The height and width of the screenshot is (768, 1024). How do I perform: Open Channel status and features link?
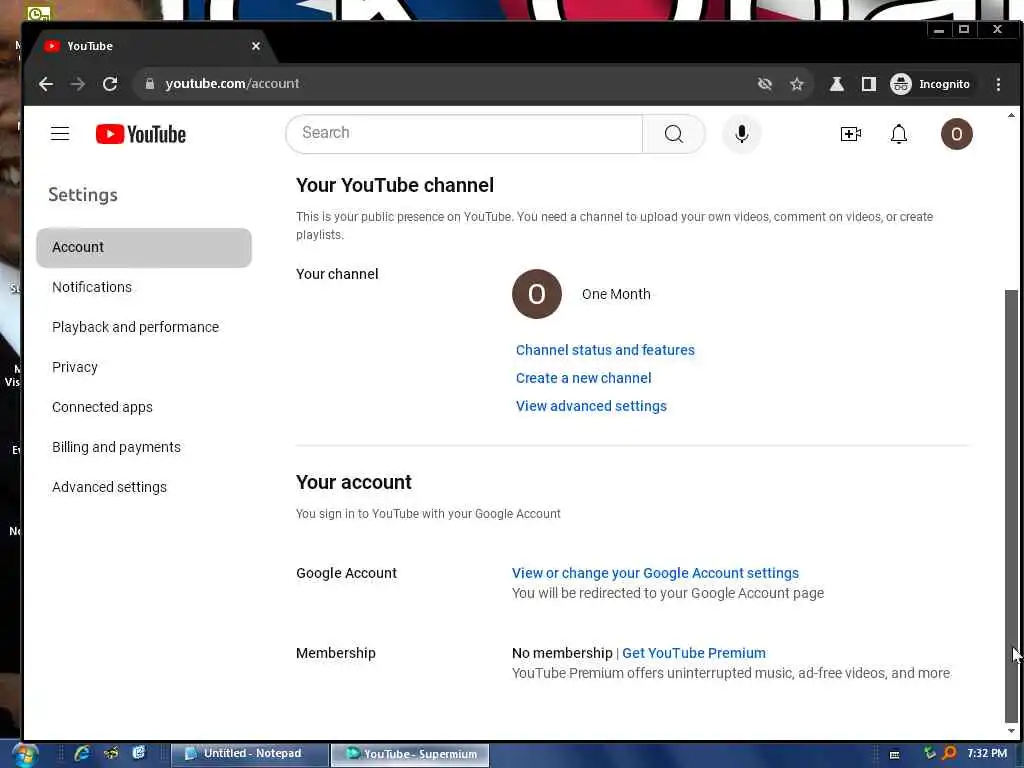[605, 350]
